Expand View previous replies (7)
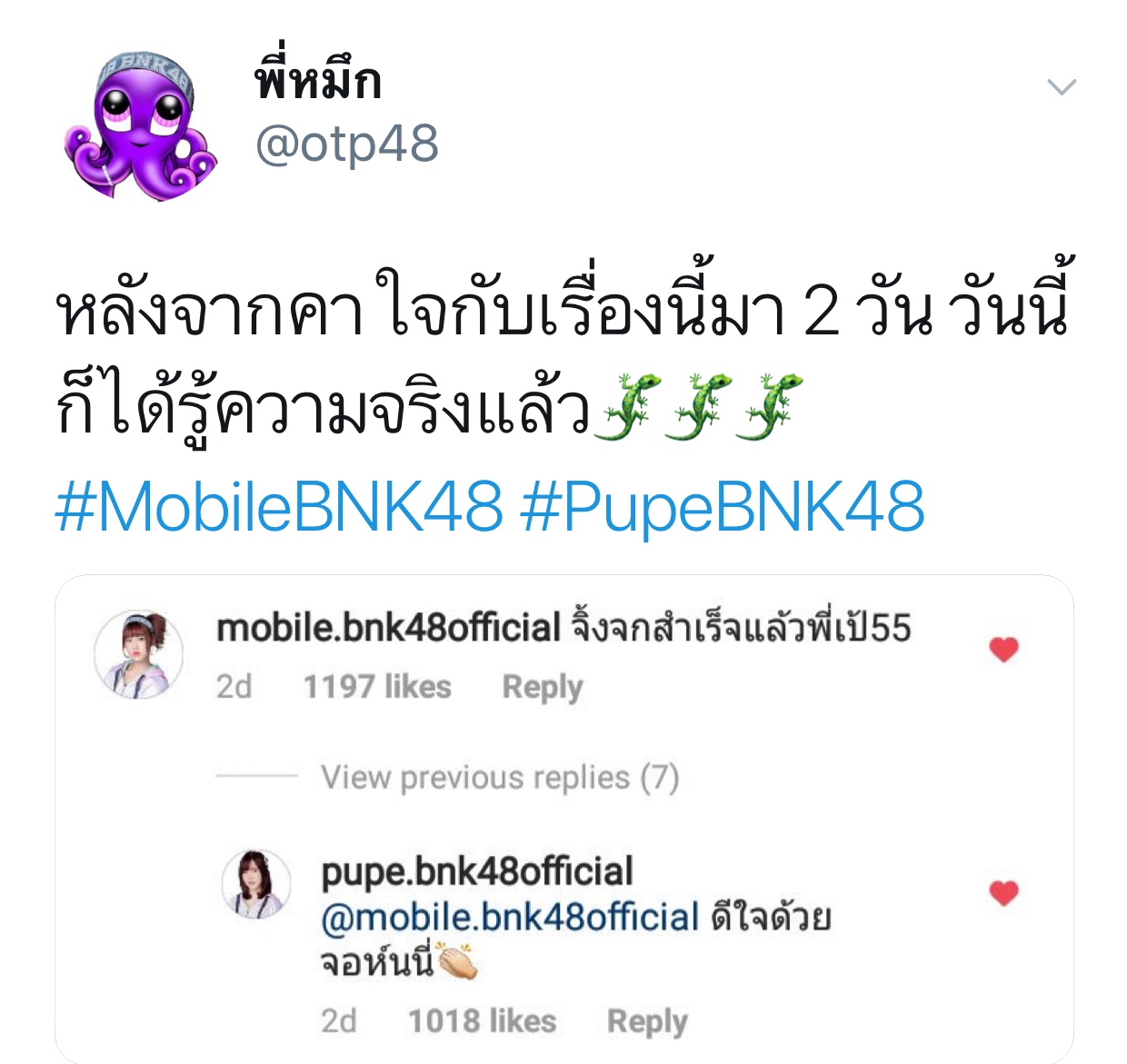Viewport: 1127px width, 1064px height. point(500,777)
